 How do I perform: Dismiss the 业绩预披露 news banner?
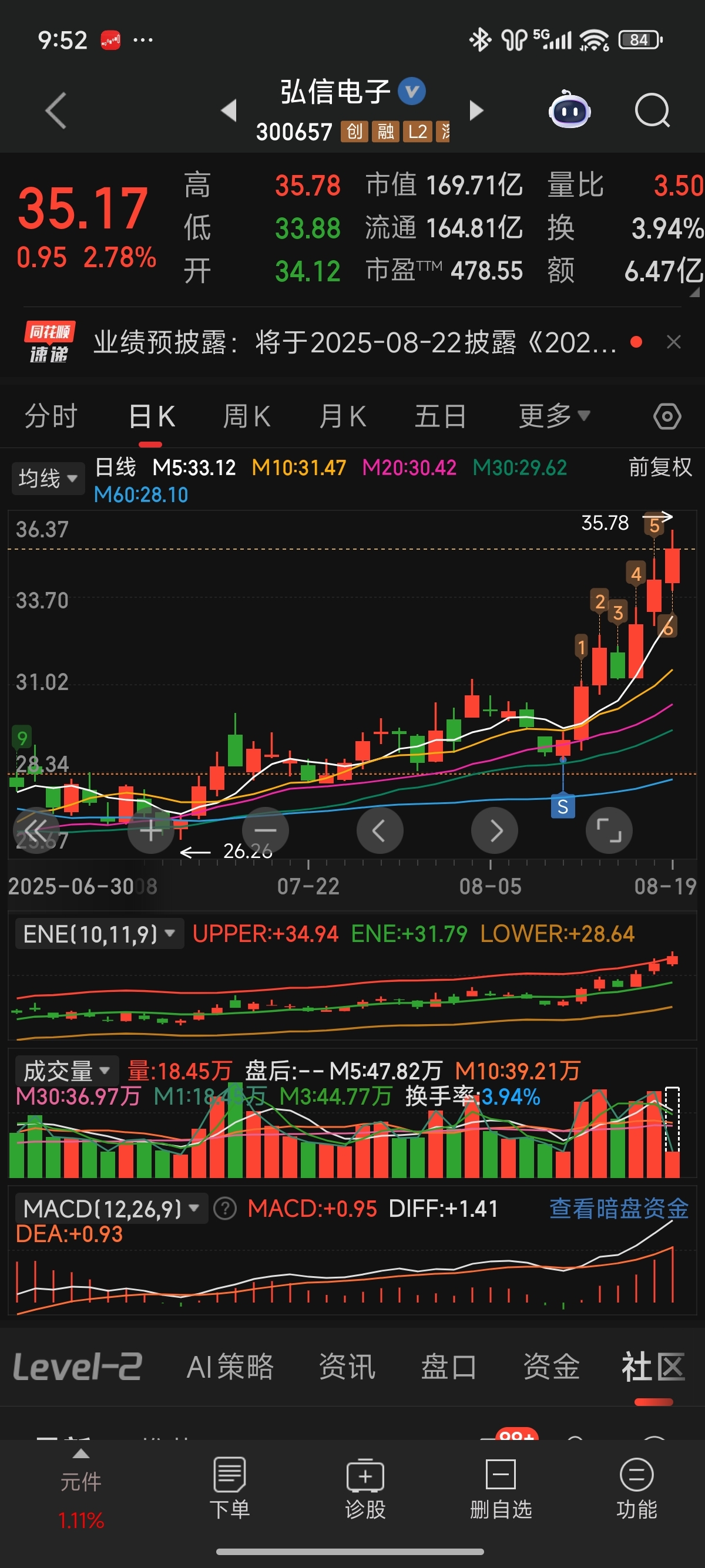[x=673, y=342]
